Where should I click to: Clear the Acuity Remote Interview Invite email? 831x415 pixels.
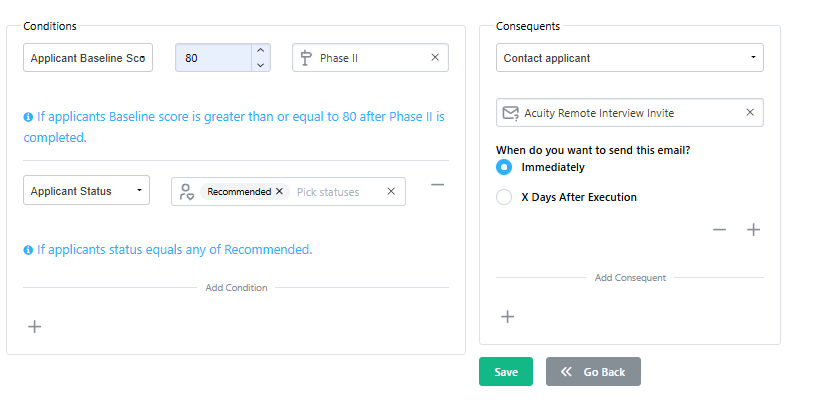click(750, 112)
